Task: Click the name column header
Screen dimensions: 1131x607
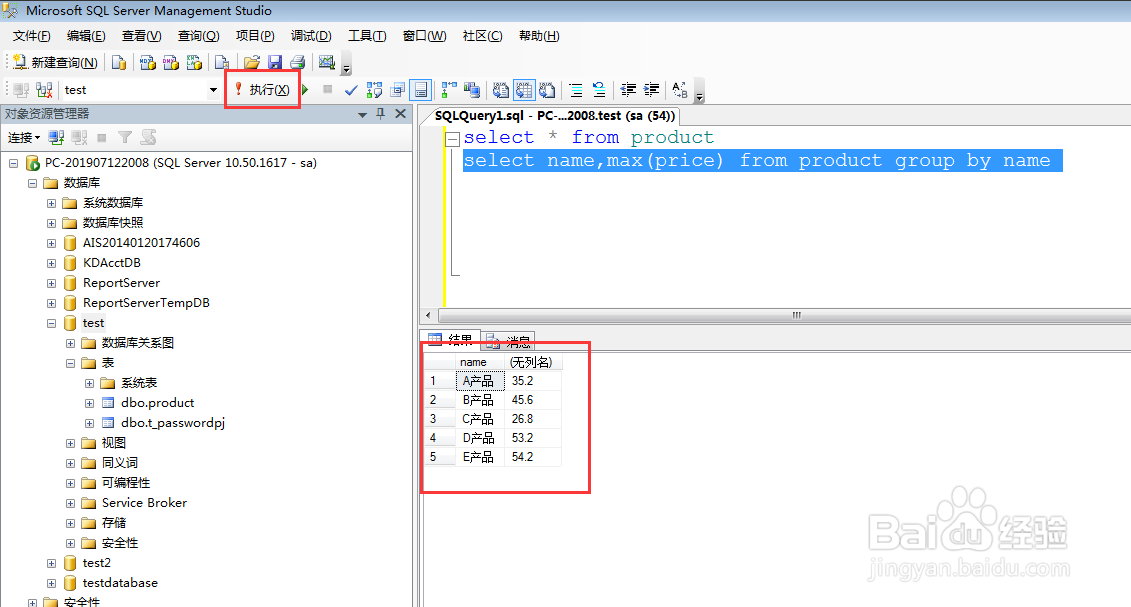Action: click(480, 362)
